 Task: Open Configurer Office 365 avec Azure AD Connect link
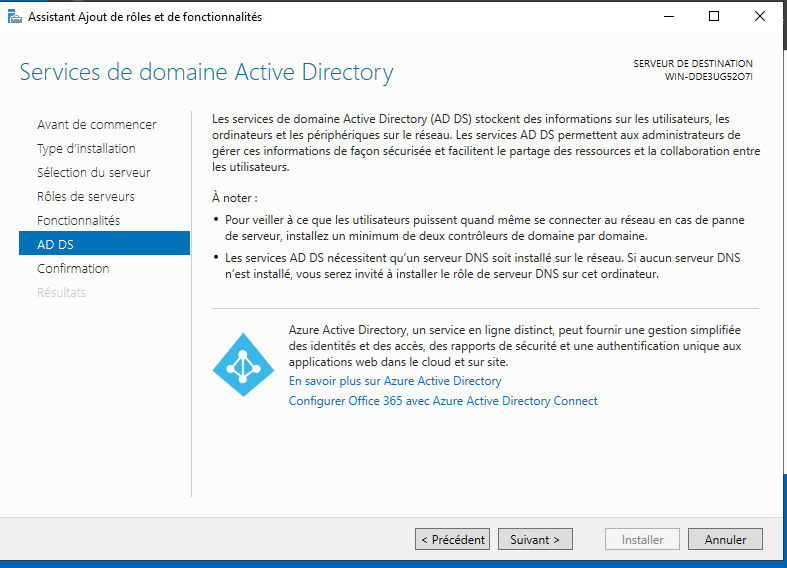[443, 401]
